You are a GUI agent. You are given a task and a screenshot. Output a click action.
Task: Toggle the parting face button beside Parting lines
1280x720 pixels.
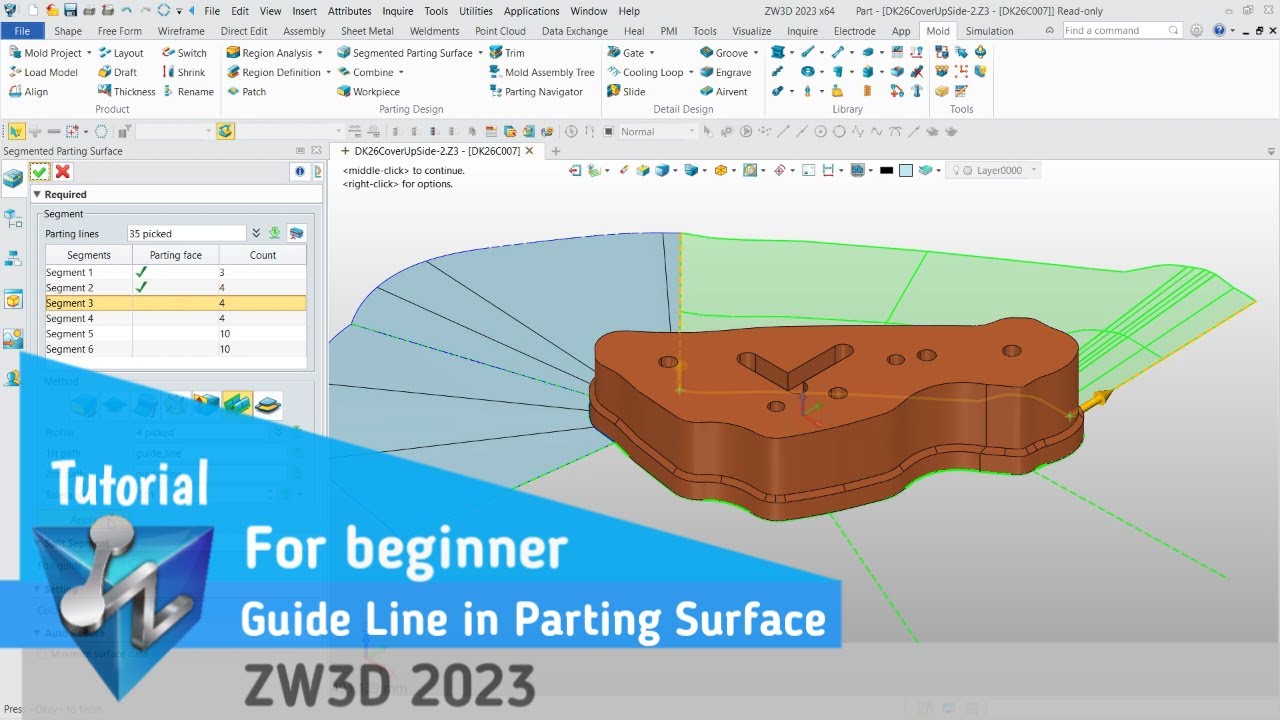click(296, 233)
